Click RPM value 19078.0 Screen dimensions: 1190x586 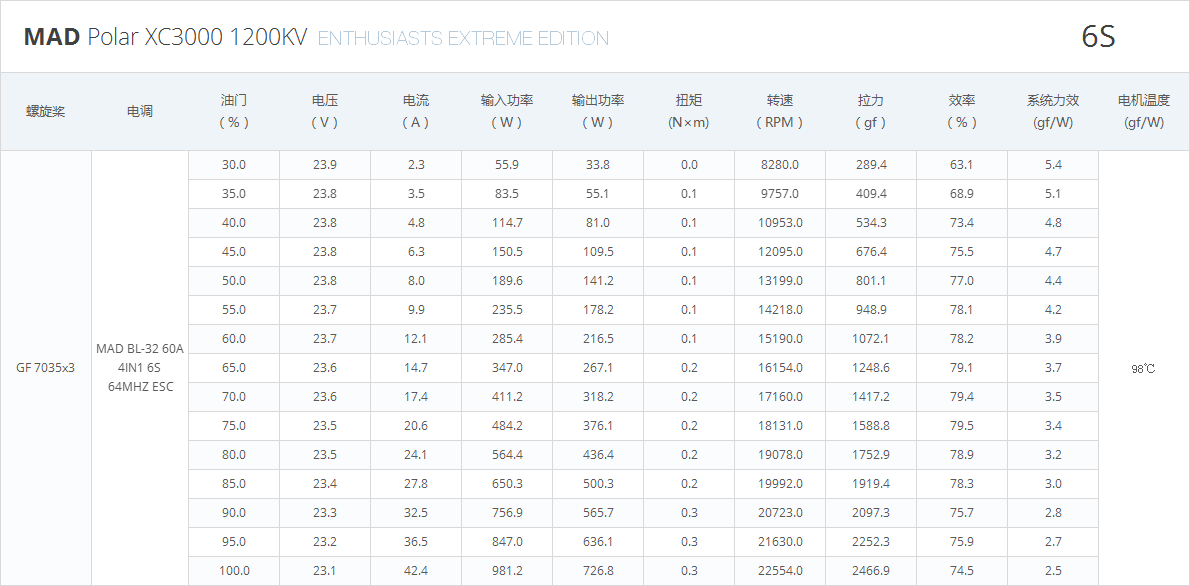coord(780,455)
